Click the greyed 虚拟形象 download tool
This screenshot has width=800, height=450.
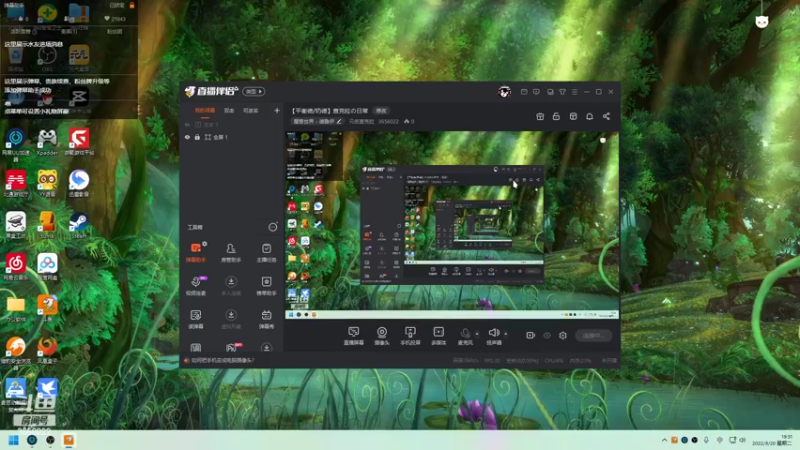coord(231,319)
